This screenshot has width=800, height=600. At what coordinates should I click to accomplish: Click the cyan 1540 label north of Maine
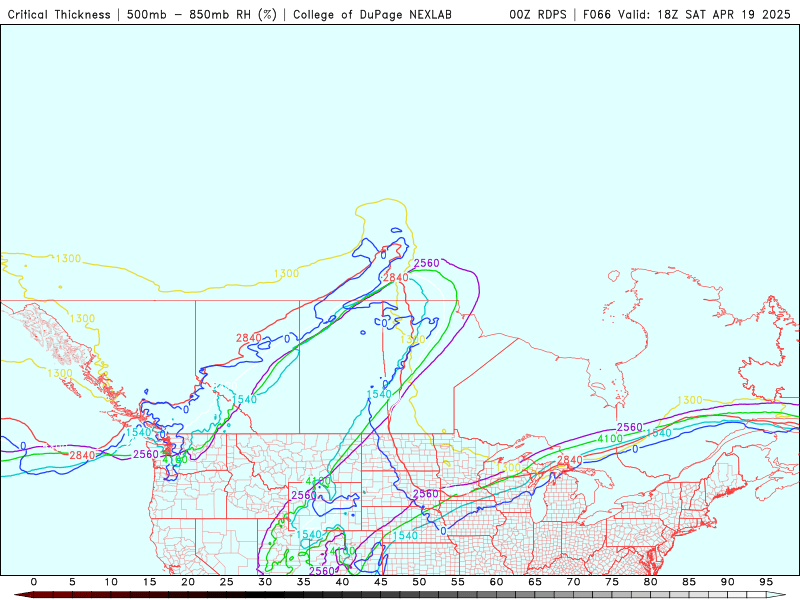tap(659, 433)
